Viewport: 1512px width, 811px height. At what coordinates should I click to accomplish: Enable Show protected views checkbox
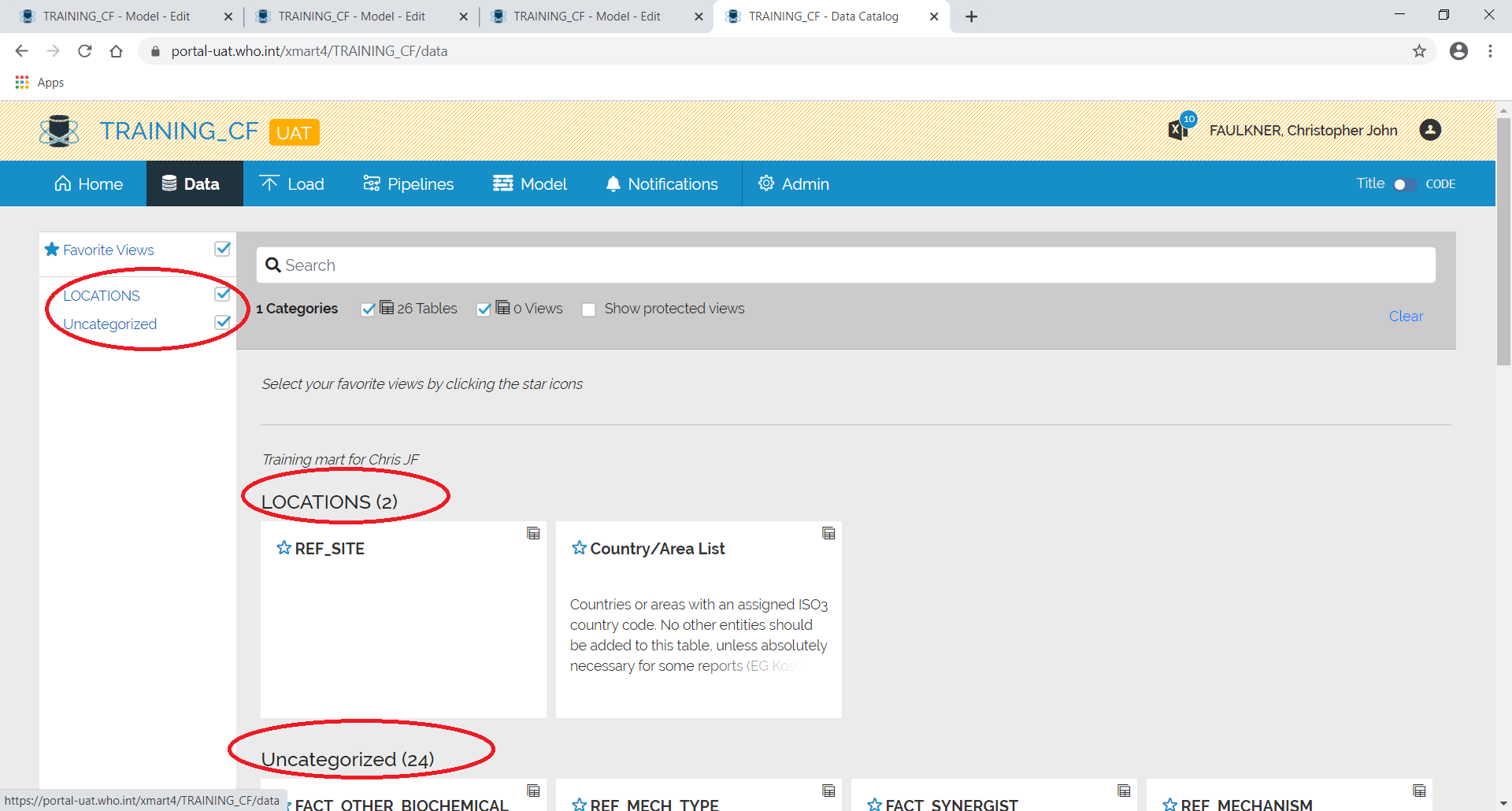588,309
